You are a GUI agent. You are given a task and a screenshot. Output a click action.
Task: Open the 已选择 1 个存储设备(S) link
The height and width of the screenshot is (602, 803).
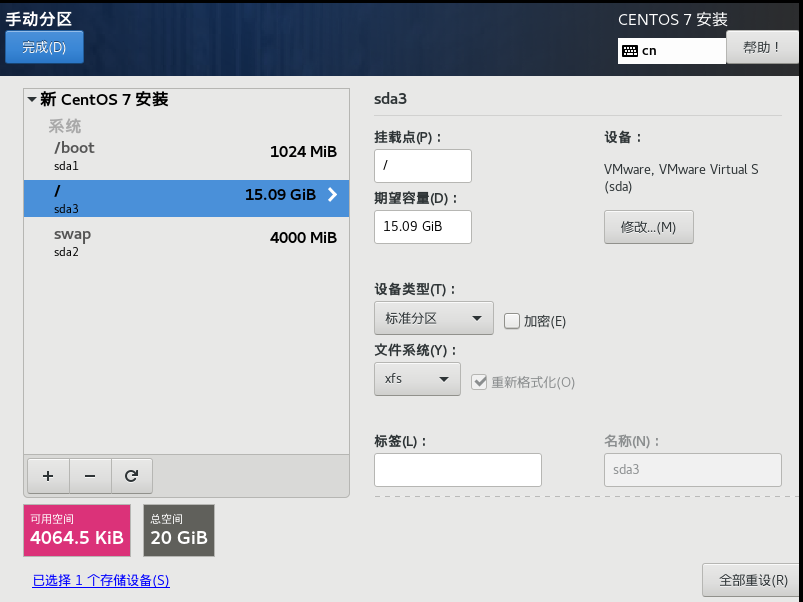[101, 580]
